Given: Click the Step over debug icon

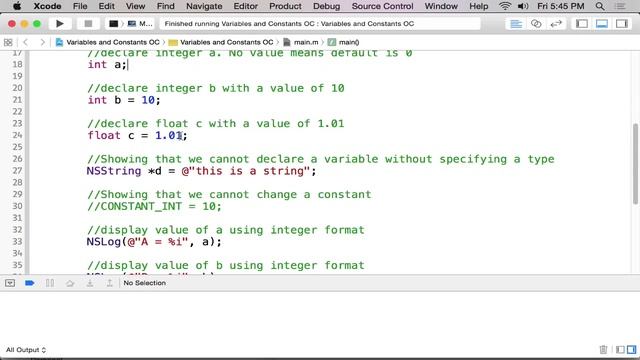Looking at the screenshot, I should [x=70, y=283].
